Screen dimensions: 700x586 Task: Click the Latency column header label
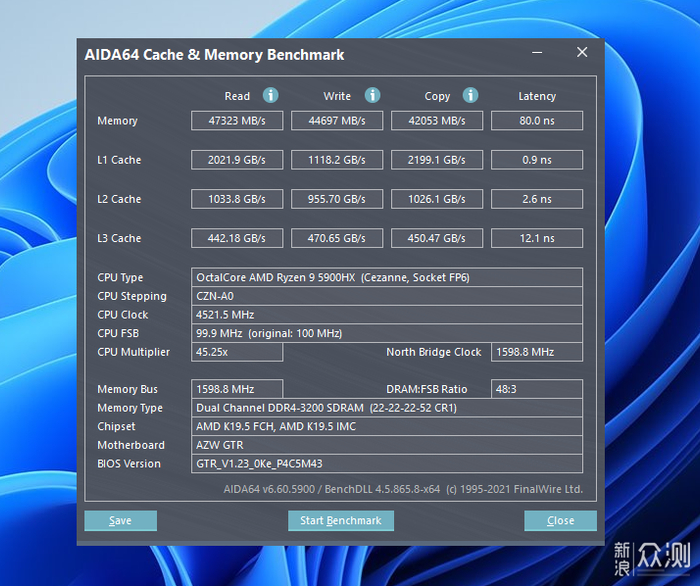point(537,96)
